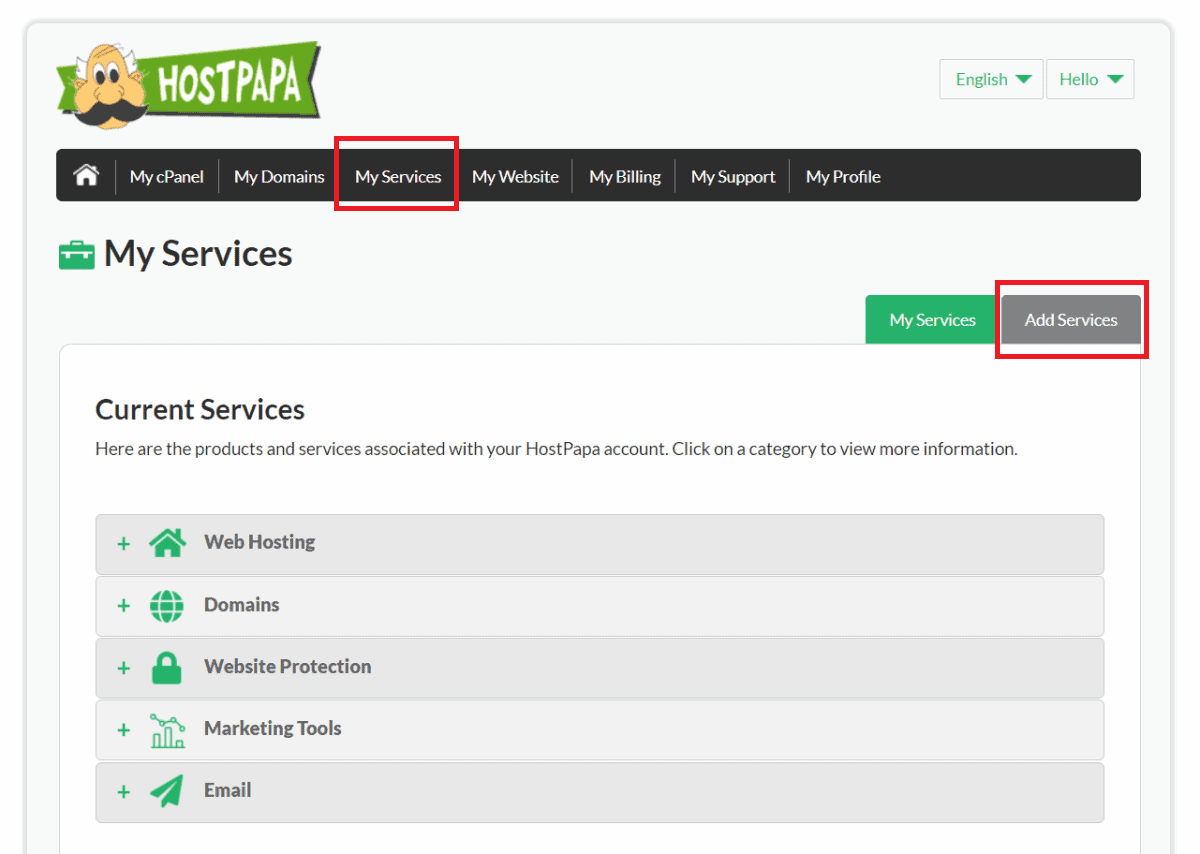
Task: Open My Domains in the navigation bar
Action: (x=279, y=176)
